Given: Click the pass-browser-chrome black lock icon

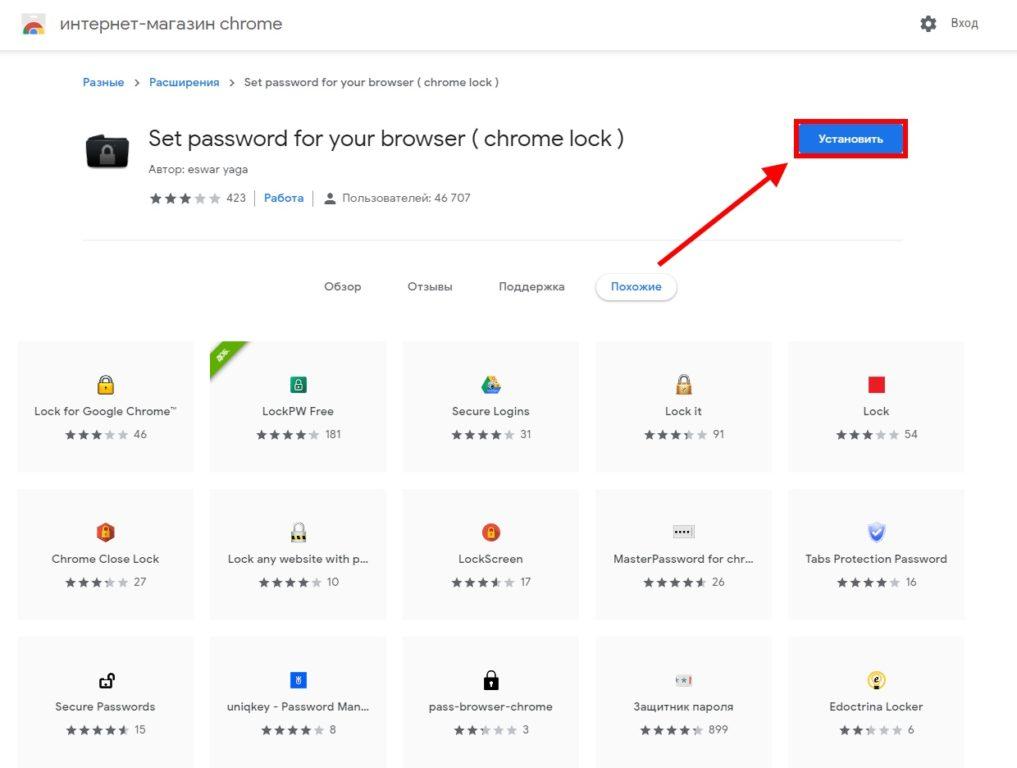Looking at the screenshot, I should pyautogui.click(x=490, y=679).
